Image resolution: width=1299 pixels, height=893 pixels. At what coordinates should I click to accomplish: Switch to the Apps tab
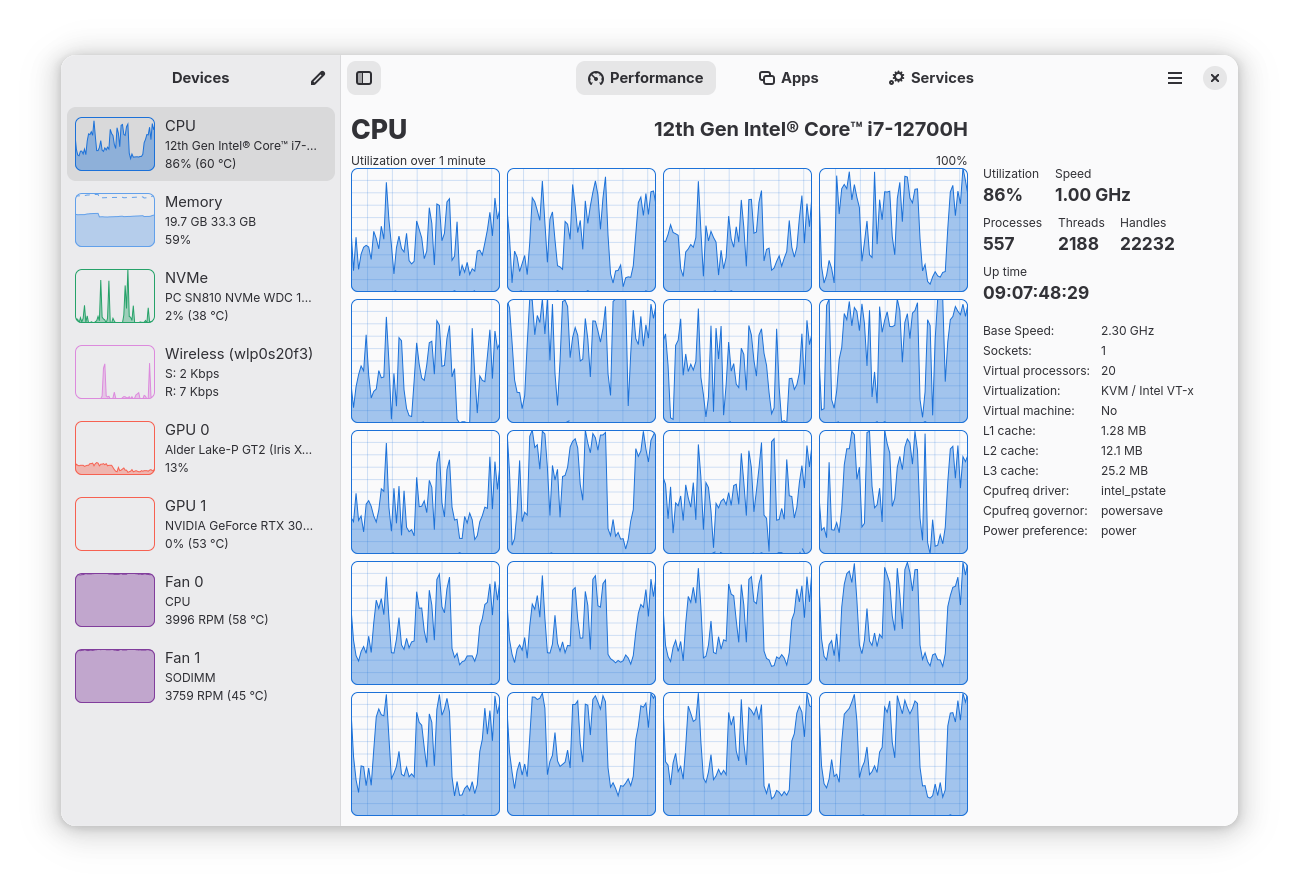788,78
